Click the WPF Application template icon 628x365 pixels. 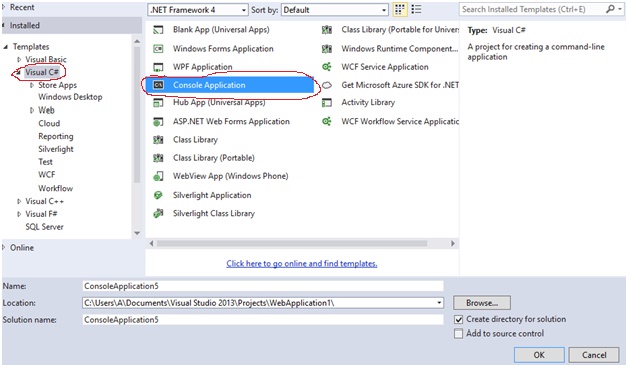click(x=159, y=67)
